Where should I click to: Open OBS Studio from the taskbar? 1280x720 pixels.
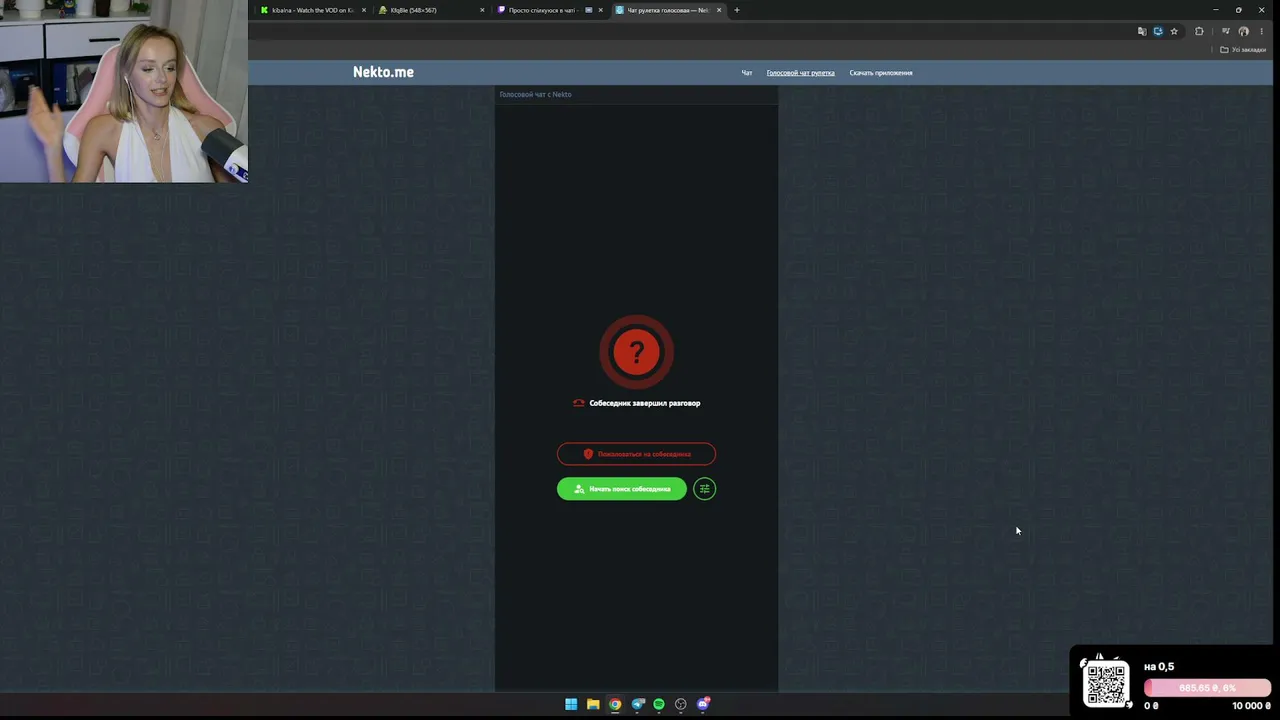tap(681, 704)
